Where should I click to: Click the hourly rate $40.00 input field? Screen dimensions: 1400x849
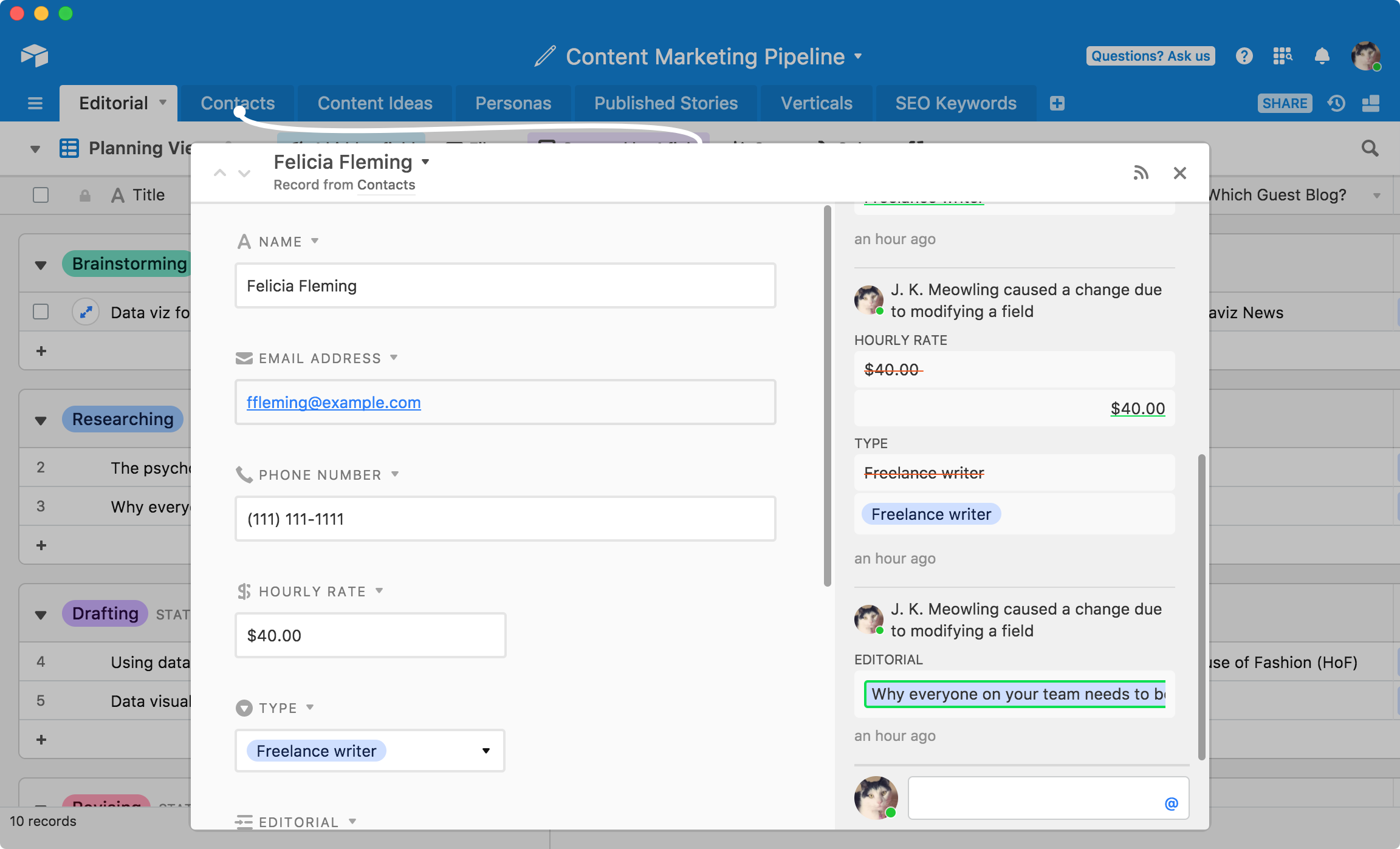(370, 635)
